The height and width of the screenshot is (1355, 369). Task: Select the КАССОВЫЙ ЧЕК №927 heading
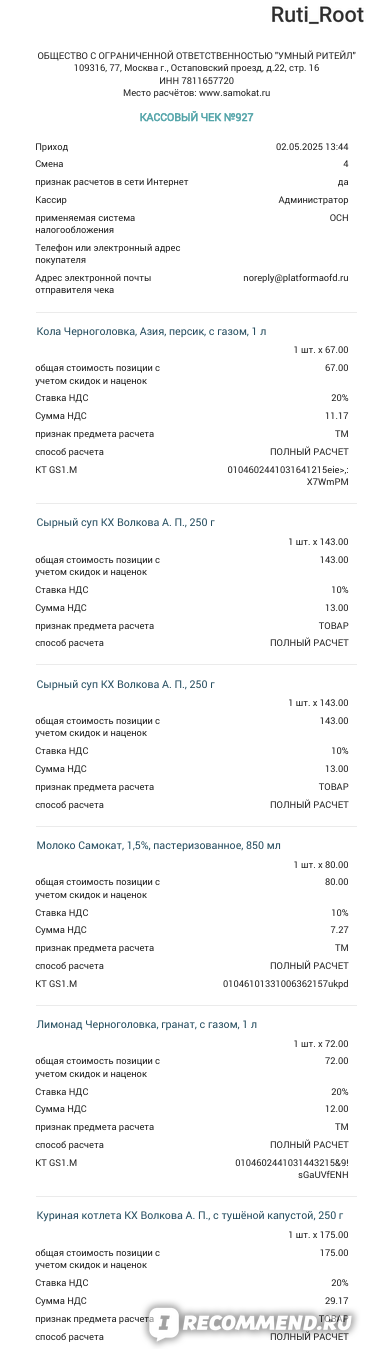197,117
